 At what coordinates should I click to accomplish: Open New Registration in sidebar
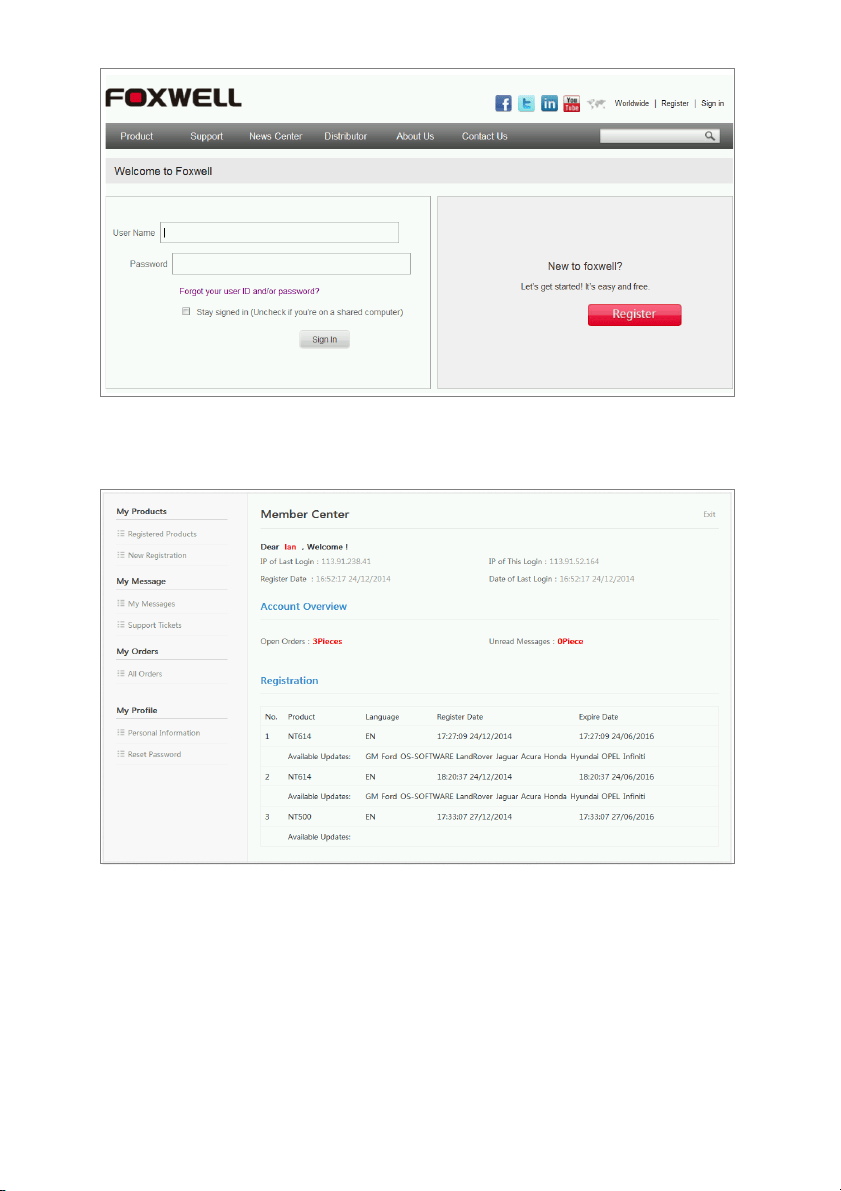pyautogui.click(x=157, y=555)
